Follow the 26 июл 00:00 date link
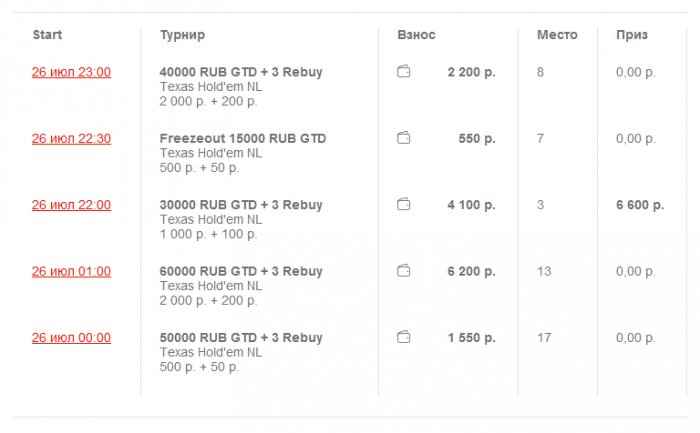The width and height of the screenshot is (700, 433). tap(71, 338)
